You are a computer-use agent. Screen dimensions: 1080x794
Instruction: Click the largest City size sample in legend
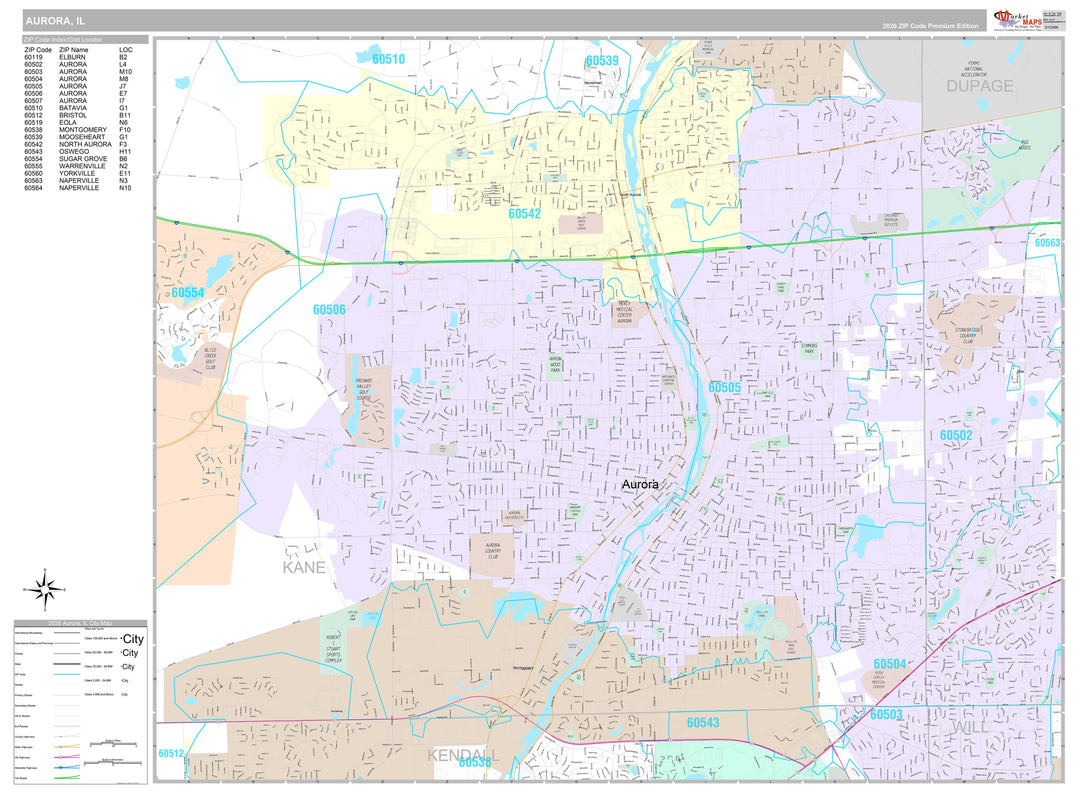coord(133,639)
